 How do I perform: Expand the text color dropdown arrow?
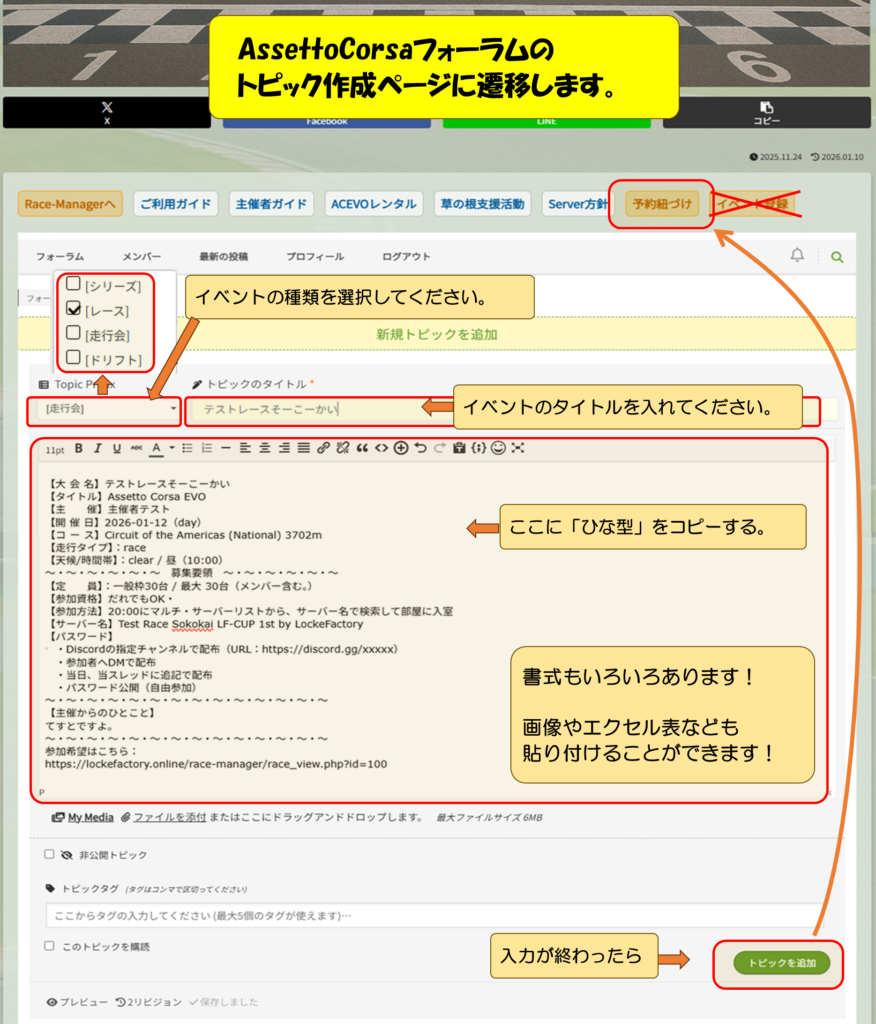[171, 448]
